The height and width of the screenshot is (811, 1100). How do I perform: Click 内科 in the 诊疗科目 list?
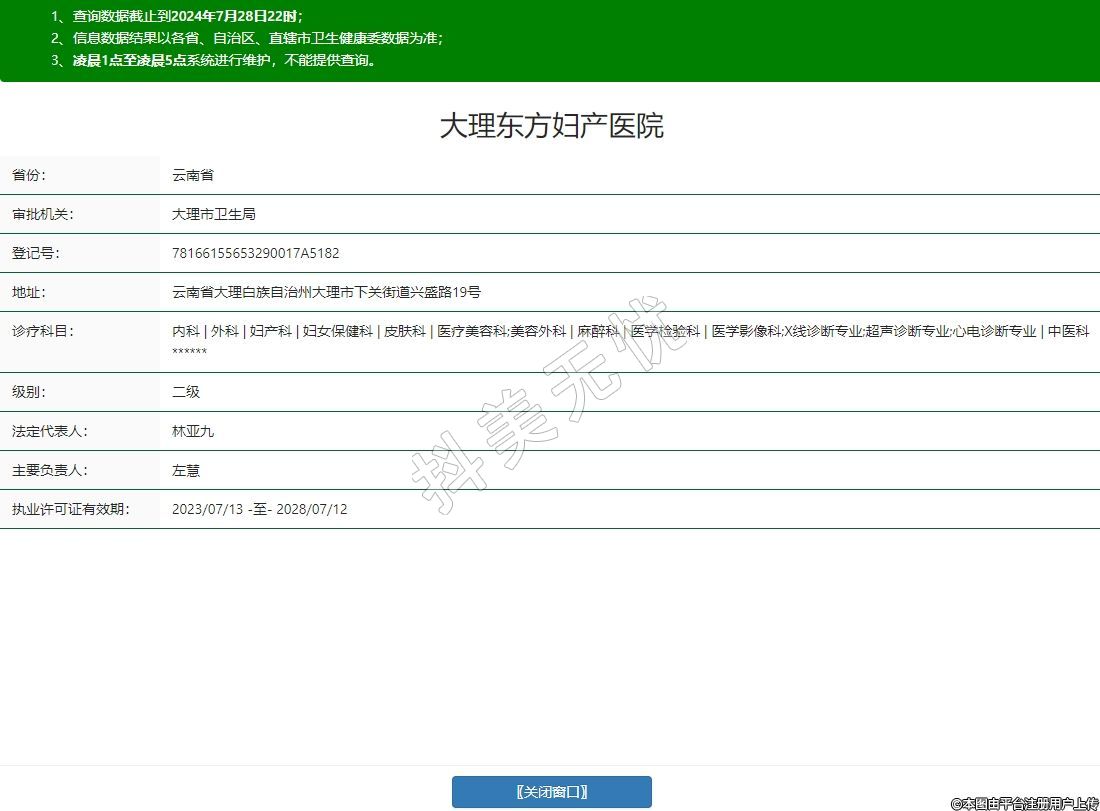(x=186, y=331)
